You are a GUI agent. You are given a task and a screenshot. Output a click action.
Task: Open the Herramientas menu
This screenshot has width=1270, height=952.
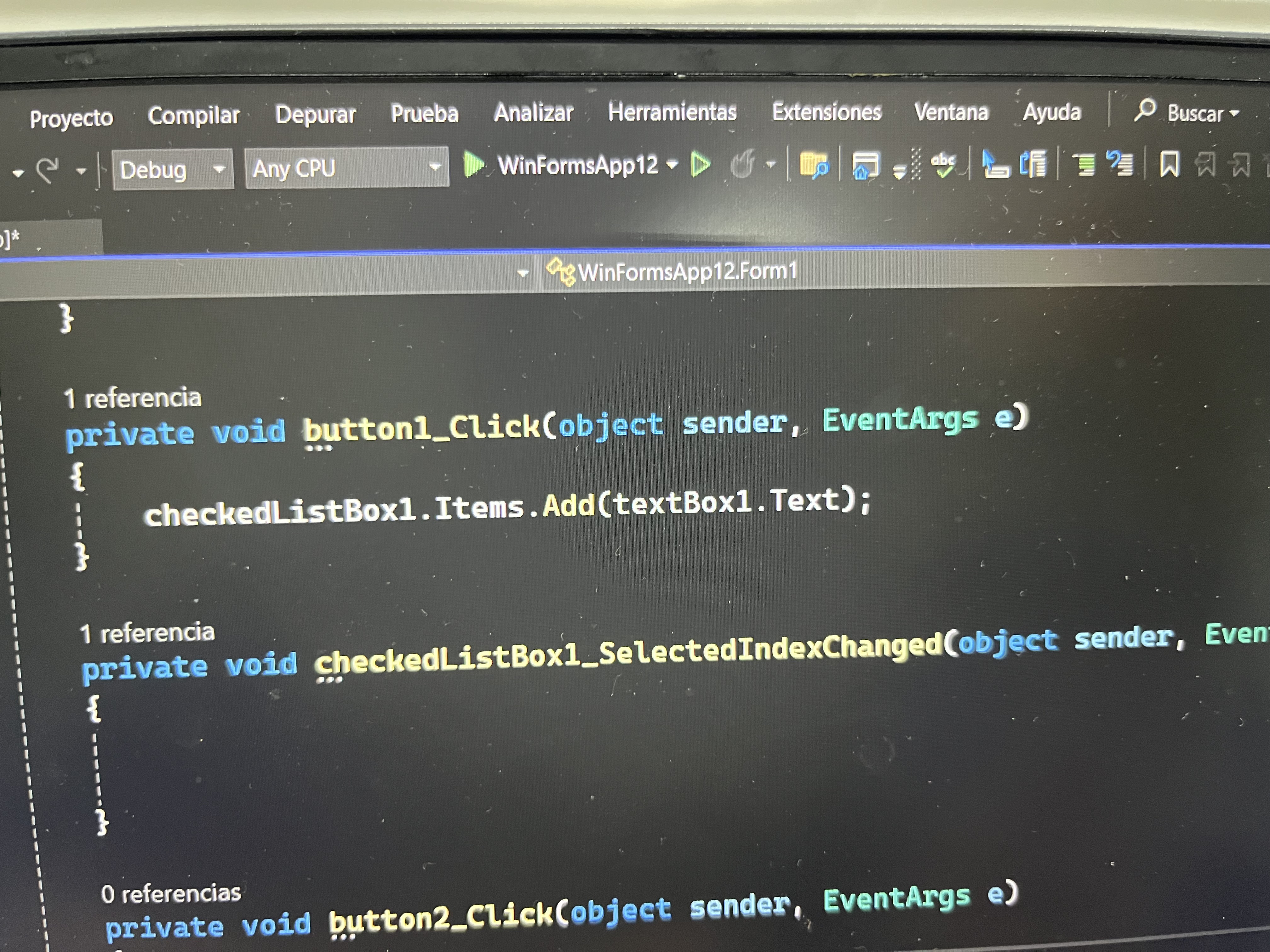pyautogui.click(x=672, y=112)
